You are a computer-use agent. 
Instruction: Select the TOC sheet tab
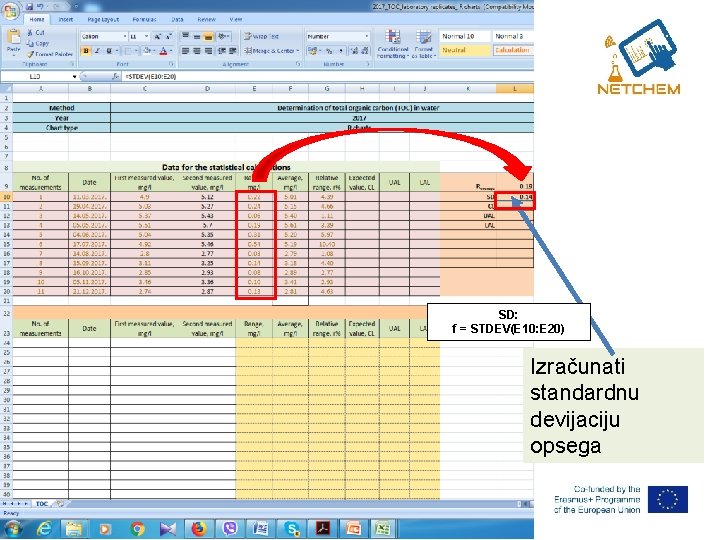[42, 504]
